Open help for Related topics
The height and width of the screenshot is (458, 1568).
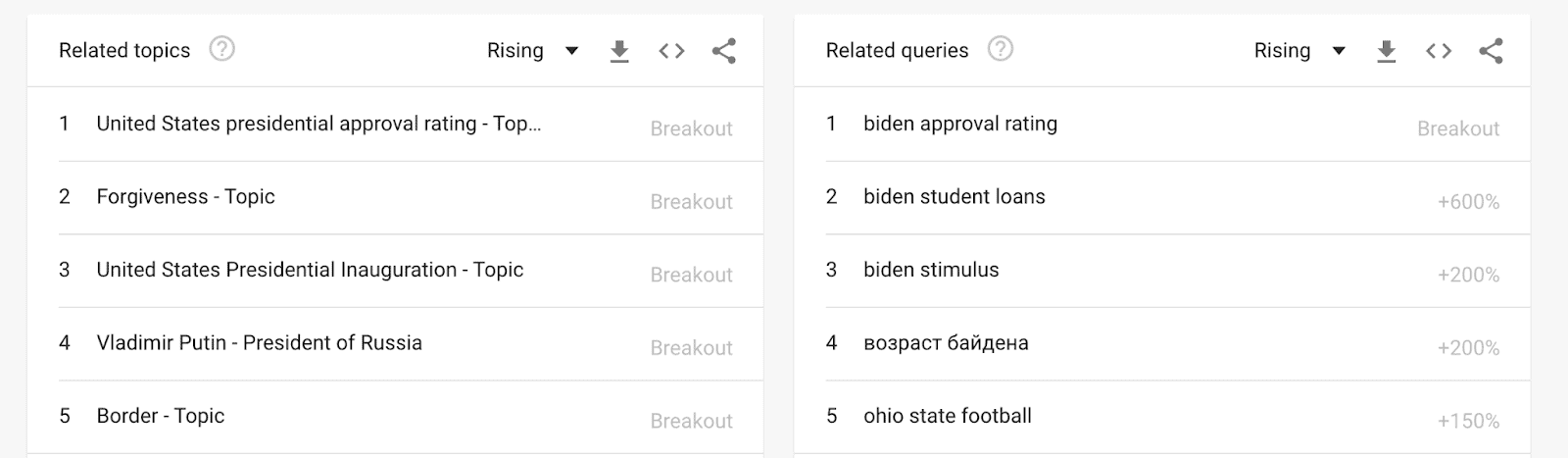tap(222, 49)
